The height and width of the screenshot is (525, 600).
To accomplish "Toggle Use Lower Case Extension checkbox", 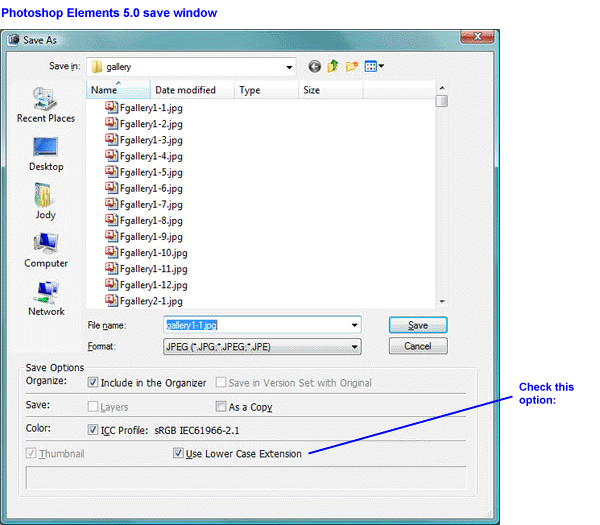I will 178,453.
